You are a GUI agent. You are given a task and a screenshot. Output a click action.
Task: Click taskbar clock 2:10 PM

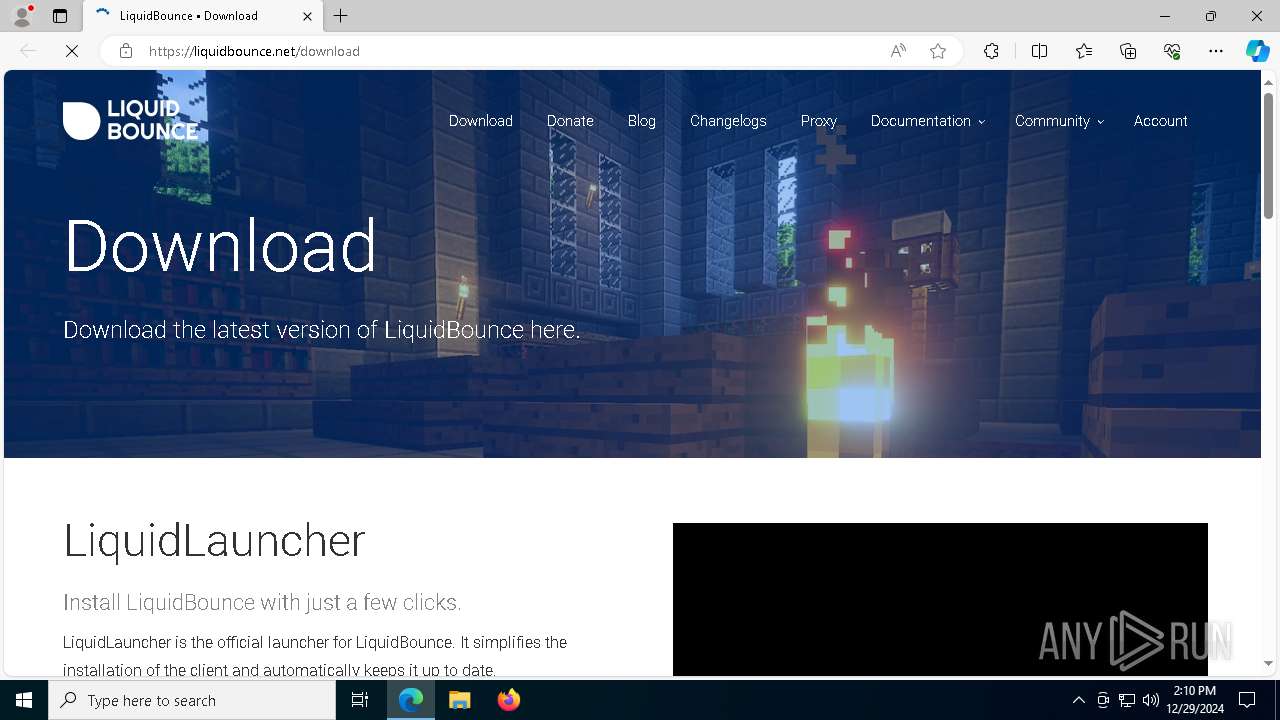pos(1194,700)
